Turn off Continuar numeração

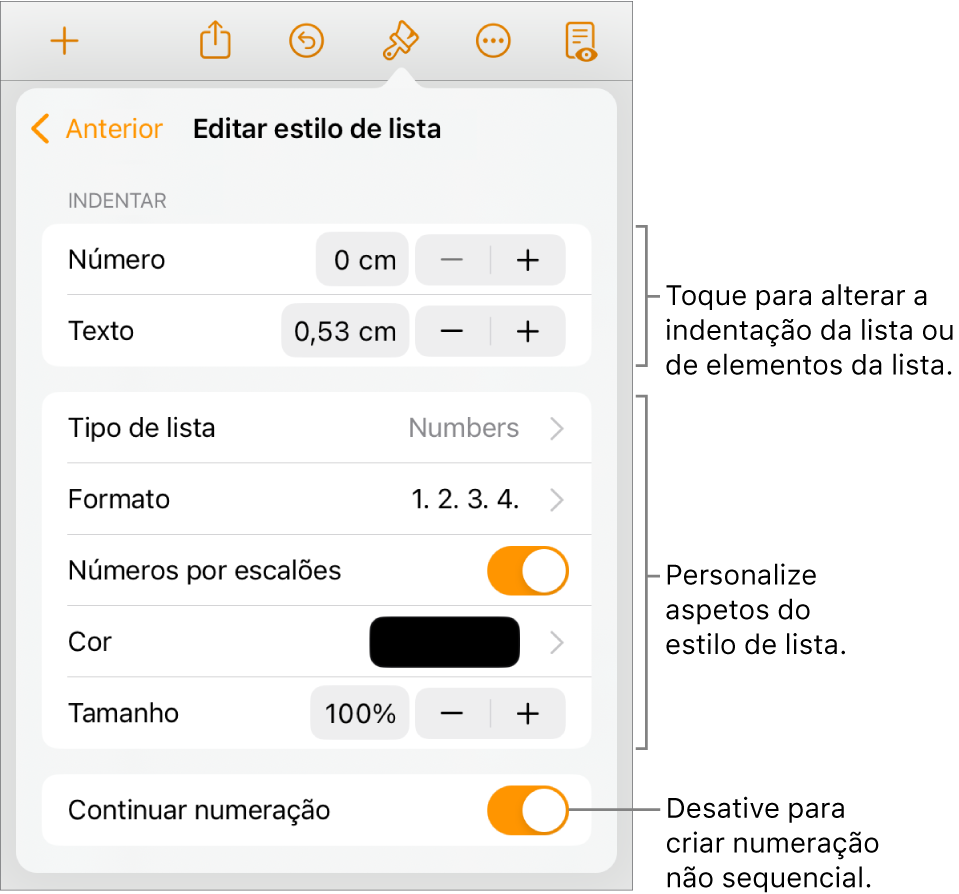pyautogui.click(x=528, y=811)
